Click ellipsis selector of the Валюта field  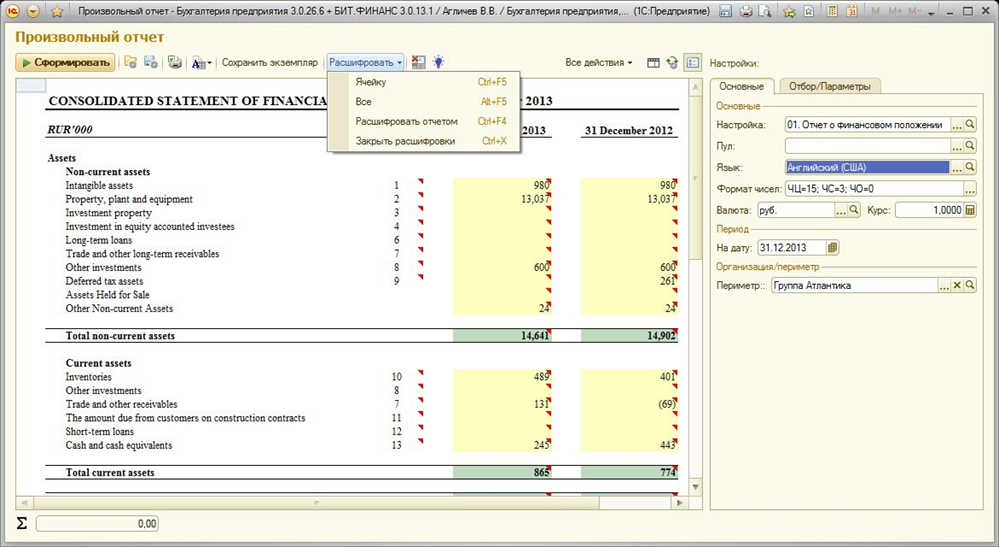coord(841,210)
